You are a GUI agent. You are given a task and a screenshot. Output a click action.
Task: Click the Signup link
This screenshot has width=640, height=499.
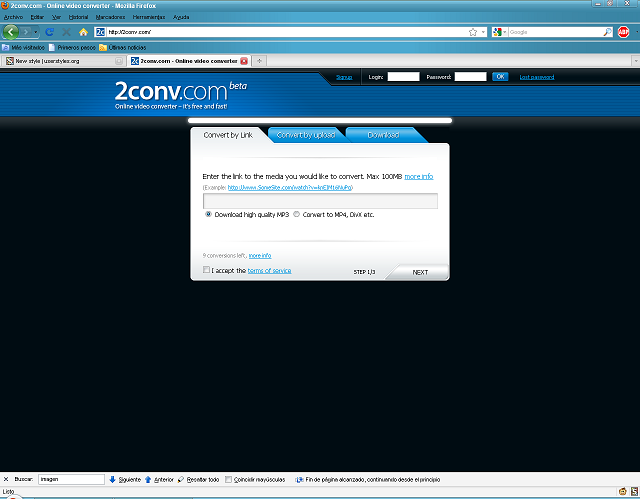[344, 77]
